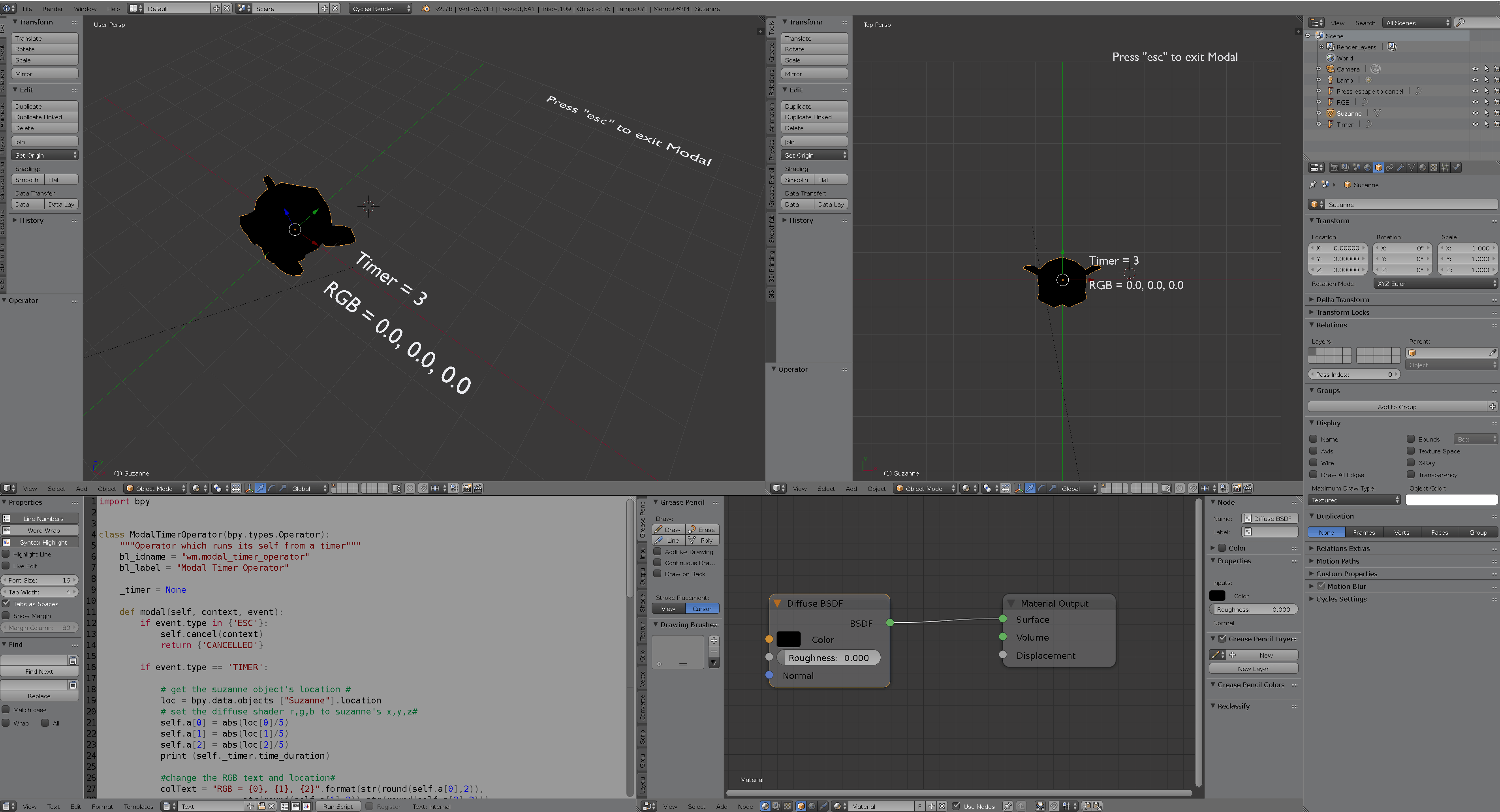The width and height of the screenshot is (1500, 812).
Task: Open the Material properties tab
Action: click(x=1423, y=168)
